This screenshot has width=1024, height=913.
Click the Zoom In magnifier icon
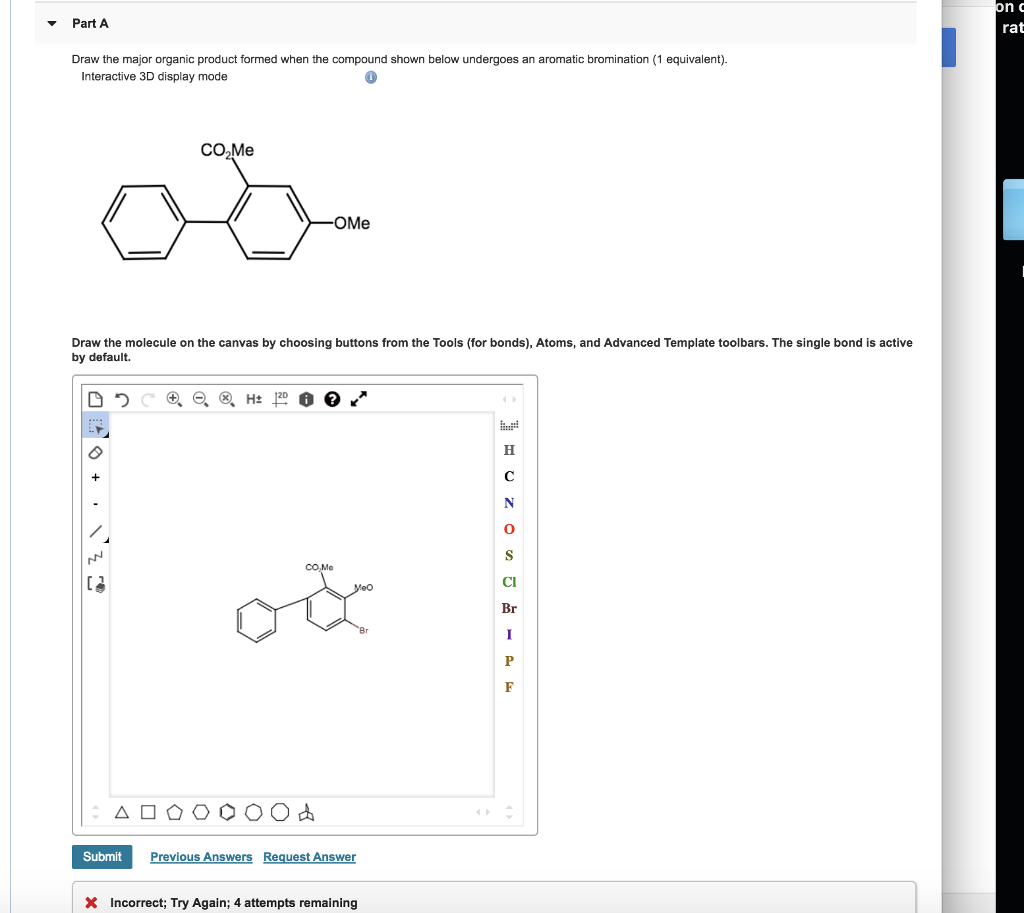pos(173,398)
